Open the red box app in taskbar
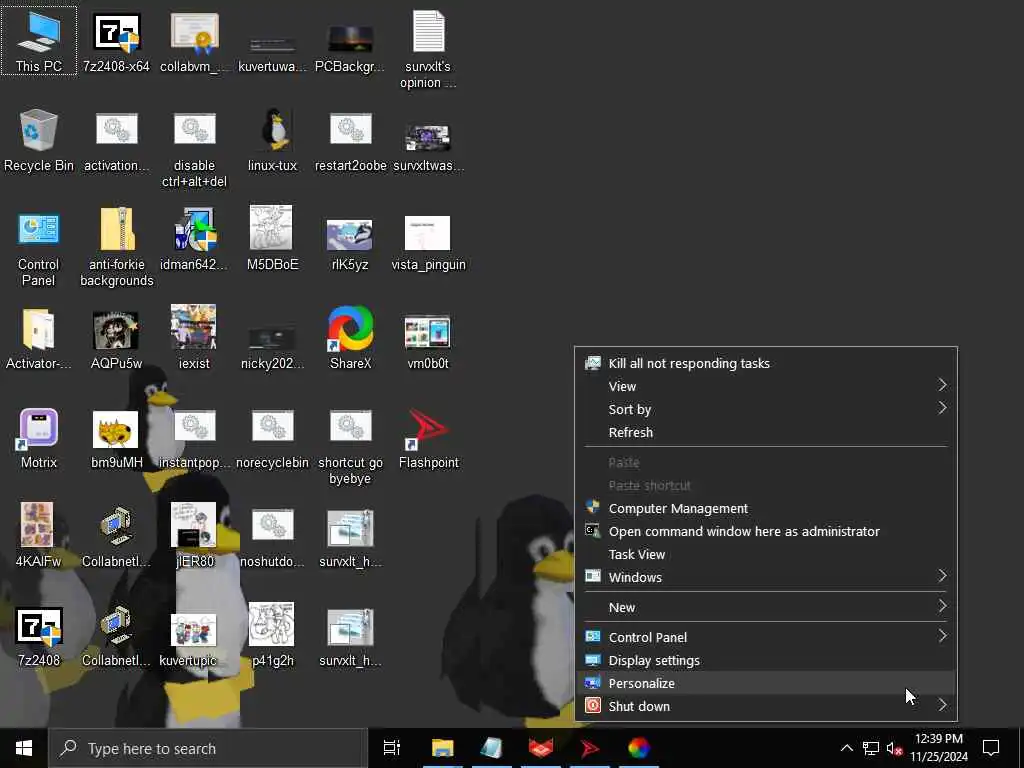Viewport: 1024px width, 768px height. [x=541, y=748]
